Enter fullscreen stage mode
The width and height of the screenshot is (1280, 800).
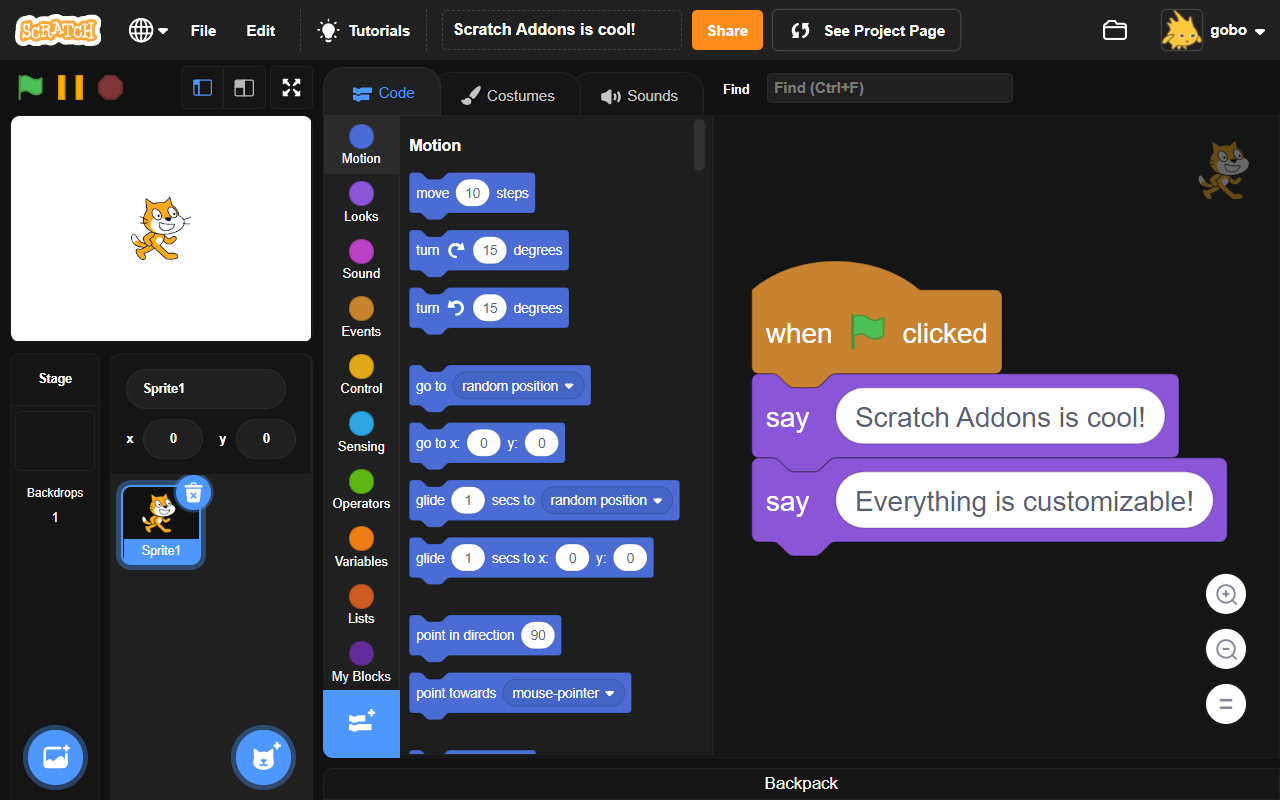coord(291,87)
